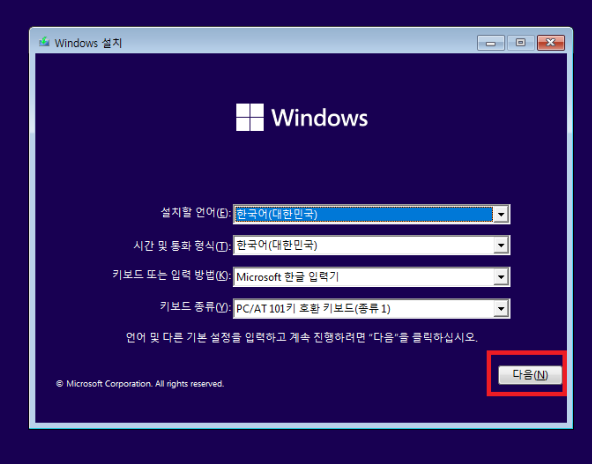This screenshot has width=592, height=464.
Task: Click the 설치할 언어(E) label
Action: 196,213
